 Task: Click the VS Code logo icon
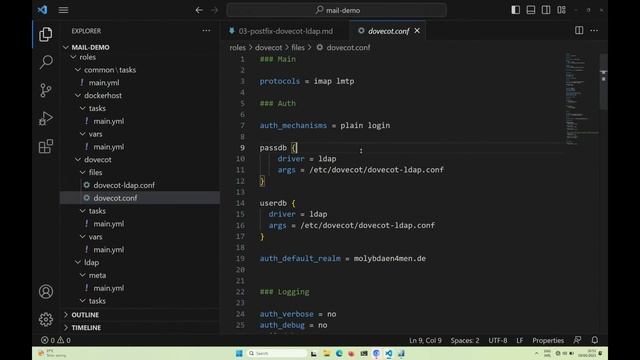point(42,10)
